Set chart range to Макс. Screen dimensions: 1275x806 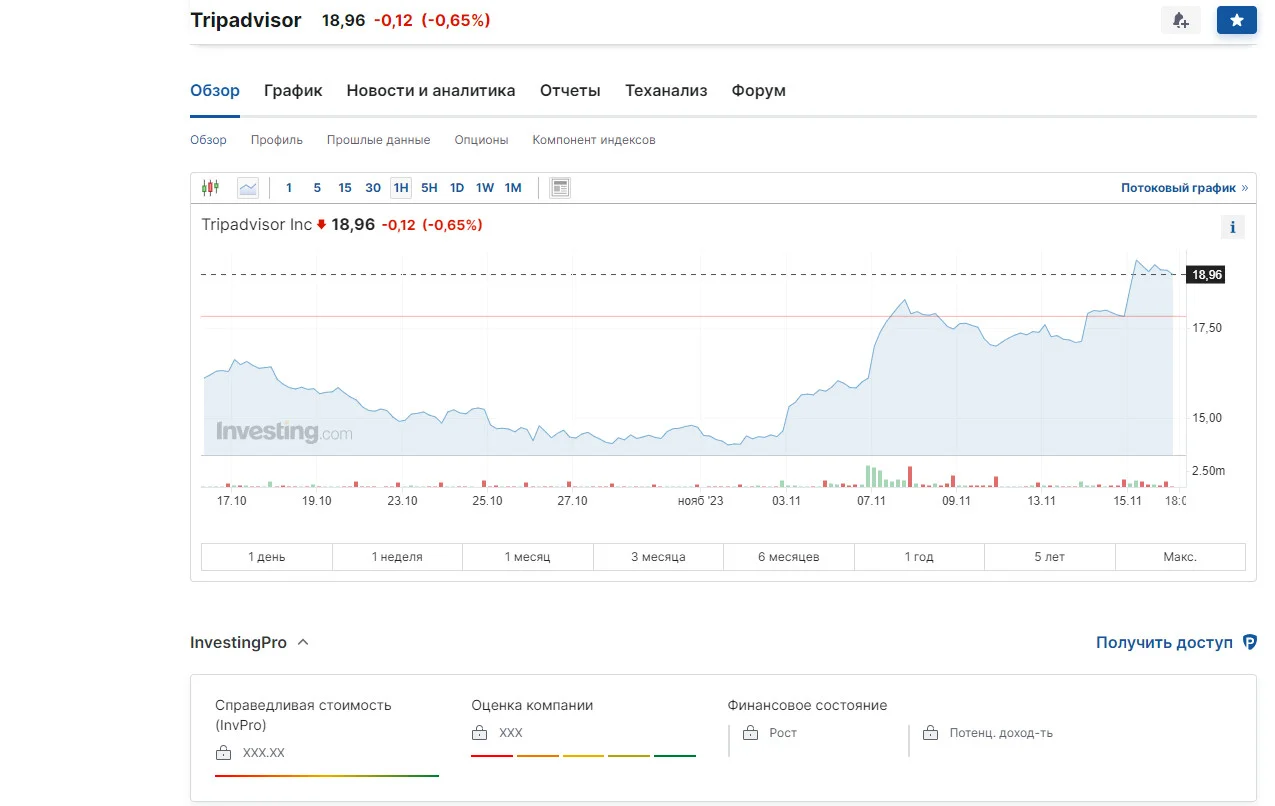click(x=1180, y=557)
